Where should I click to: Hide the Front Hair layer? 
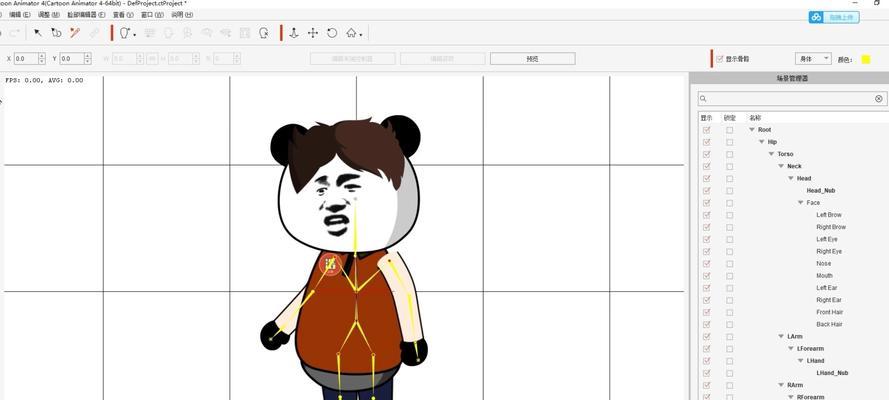coord(706,312)
